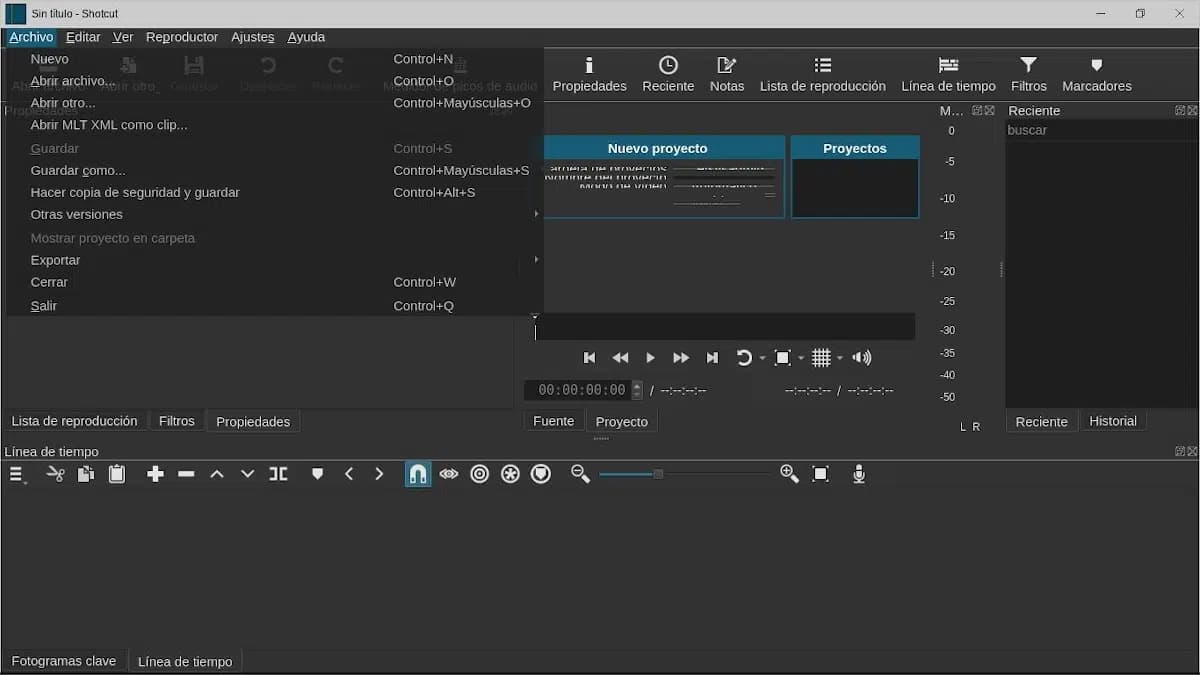Open Línea de tiempo from the toolbar

tap(948, 75)
